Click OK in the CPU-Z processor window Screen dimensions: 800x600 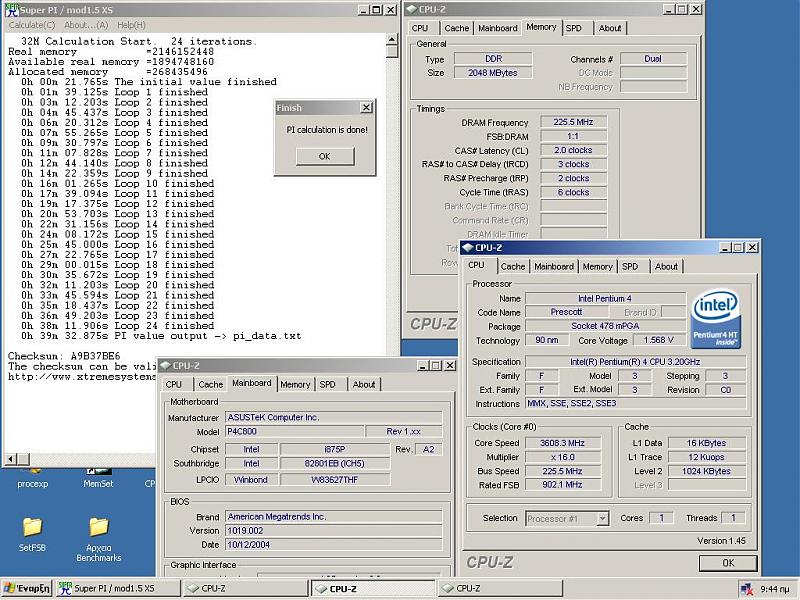(x=728, y=563)
